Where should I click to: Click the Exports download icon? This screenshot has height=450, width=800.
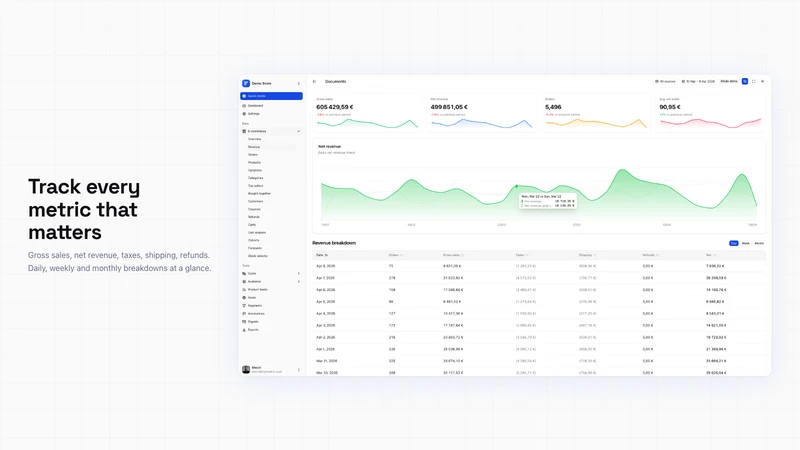point(244,330)
